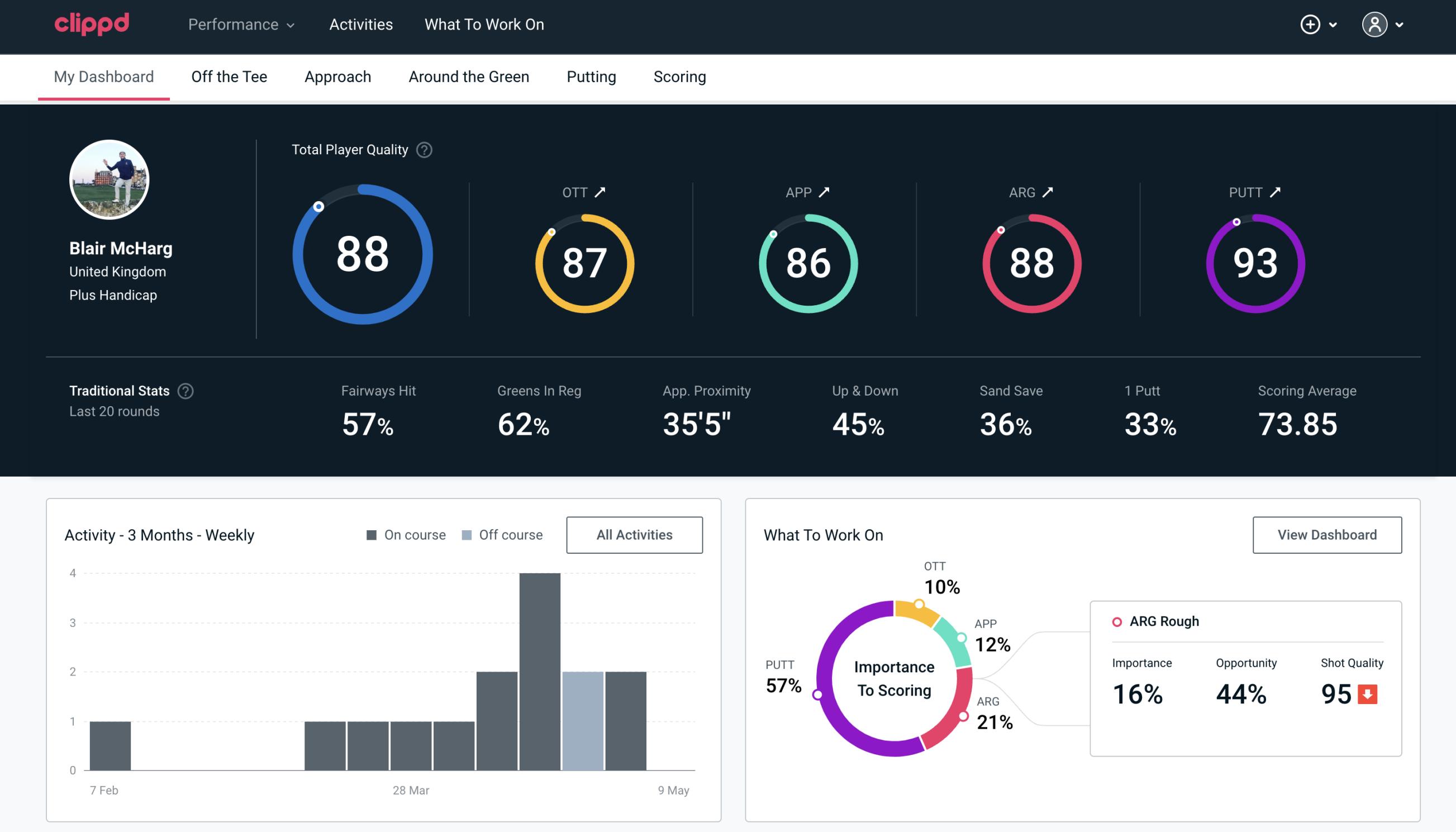Click the Total Player Quality help icon

(x=423, y=150)
